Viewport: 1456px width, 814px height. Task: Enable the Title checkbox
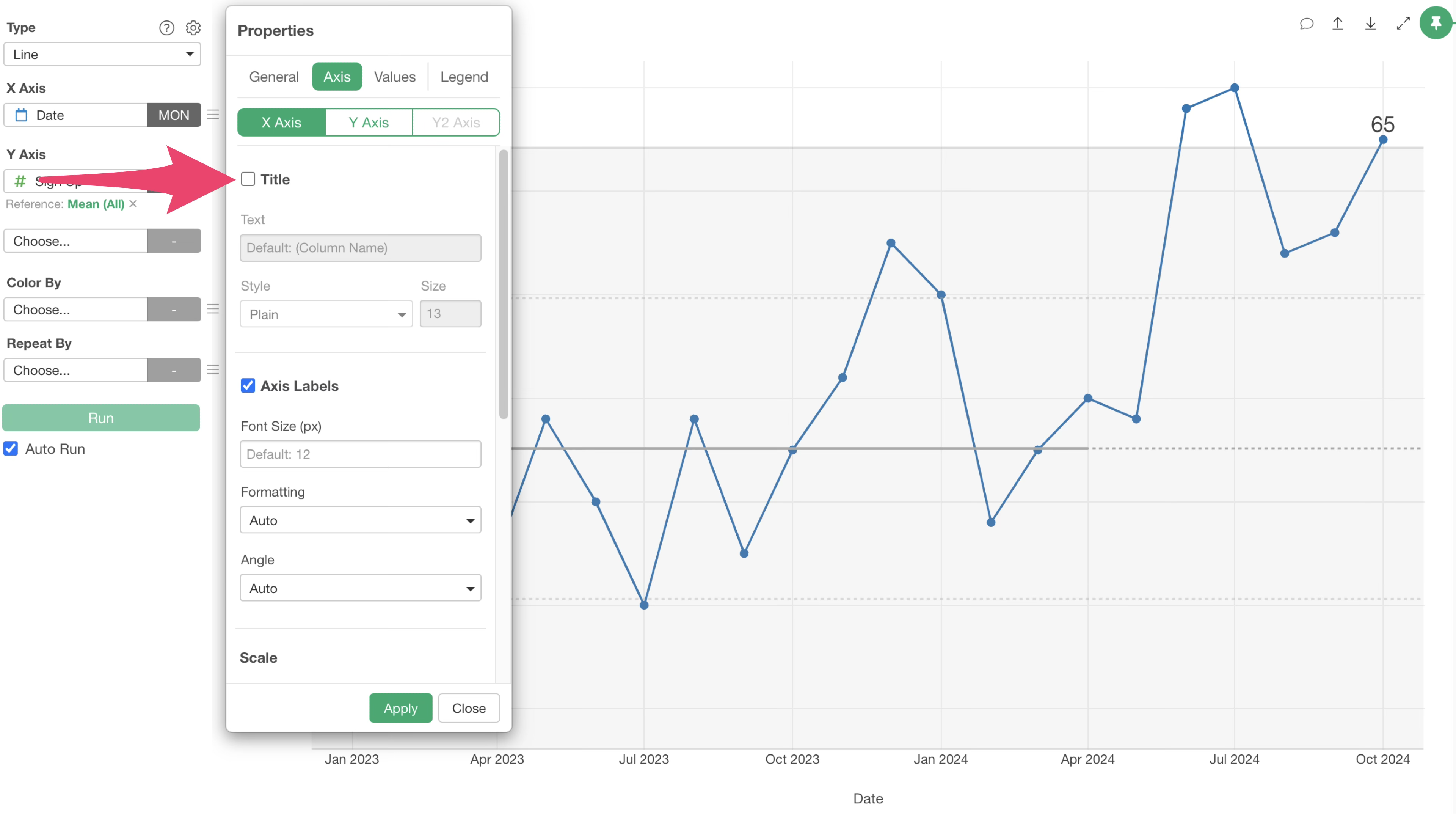coord(248,179)
